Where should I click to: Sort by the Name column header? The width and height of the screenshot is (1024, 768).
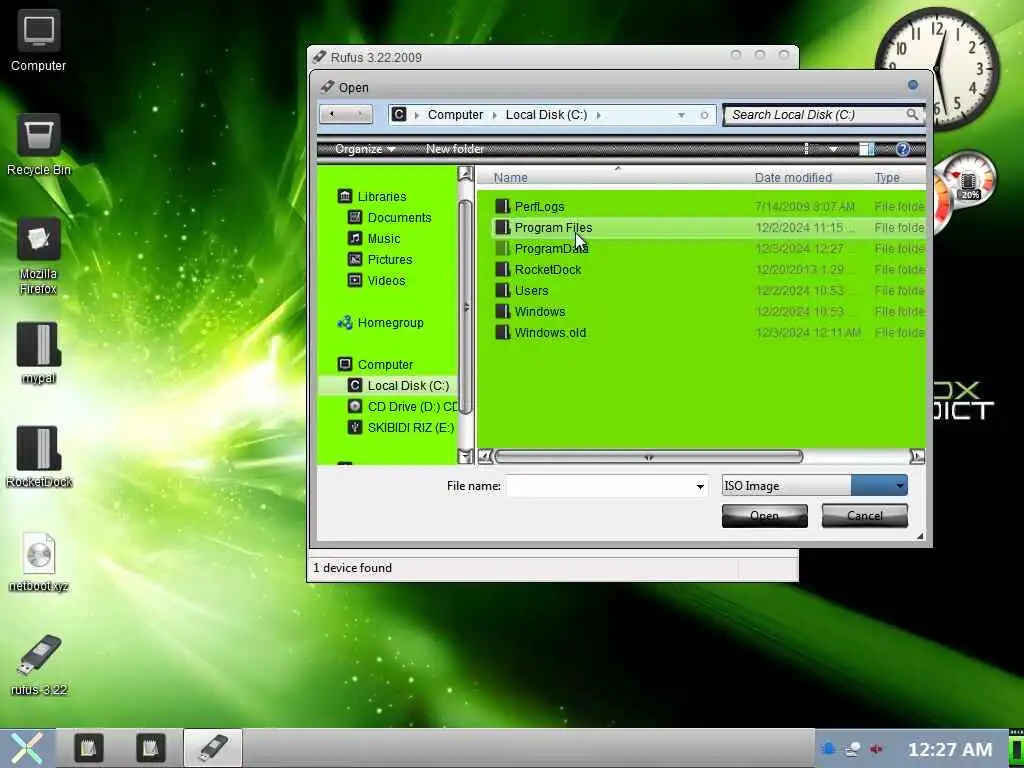[510, 177]
